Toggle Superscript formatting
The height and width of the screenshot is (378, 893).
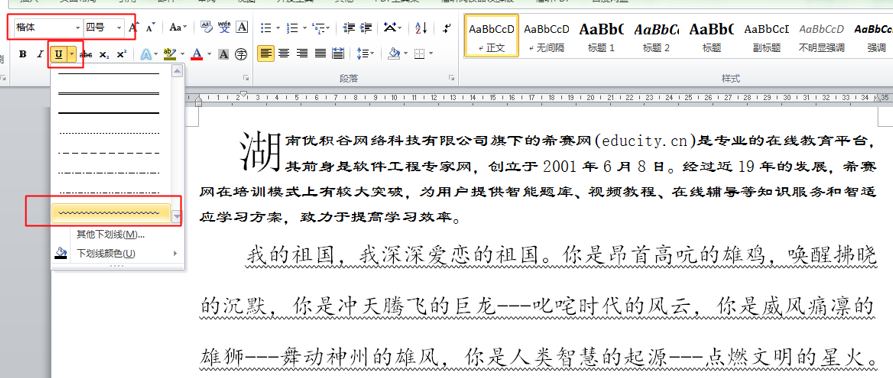click(x=121, y=54)
